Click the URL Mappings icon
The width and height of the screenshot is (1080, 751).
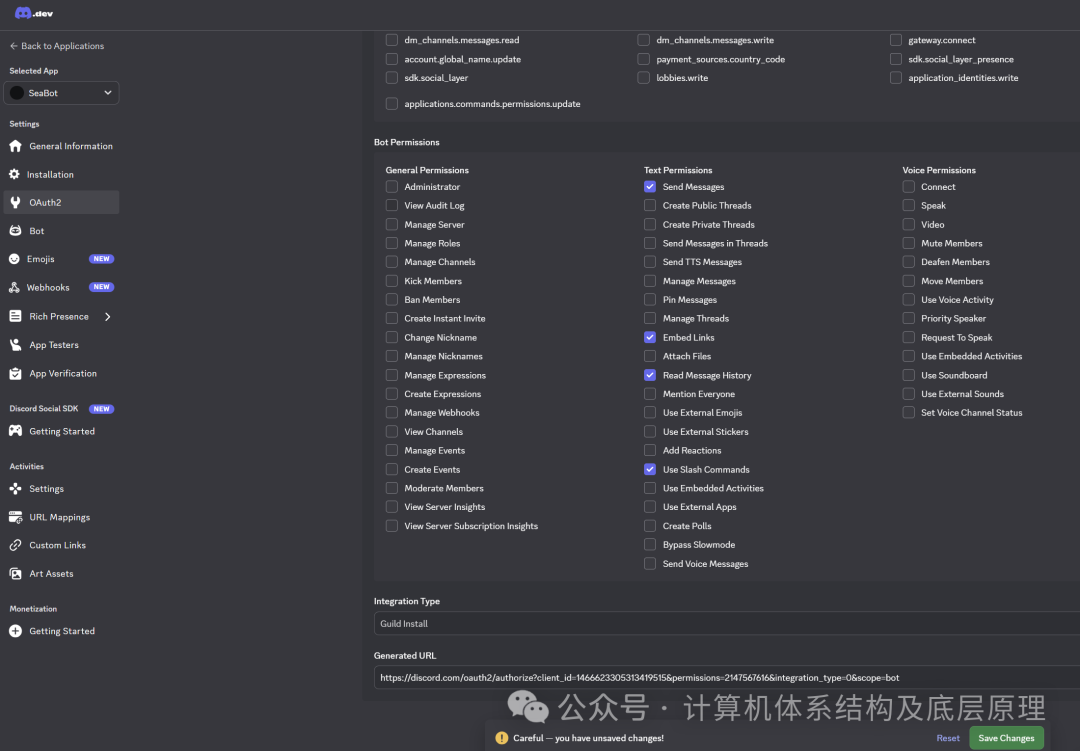15,517
